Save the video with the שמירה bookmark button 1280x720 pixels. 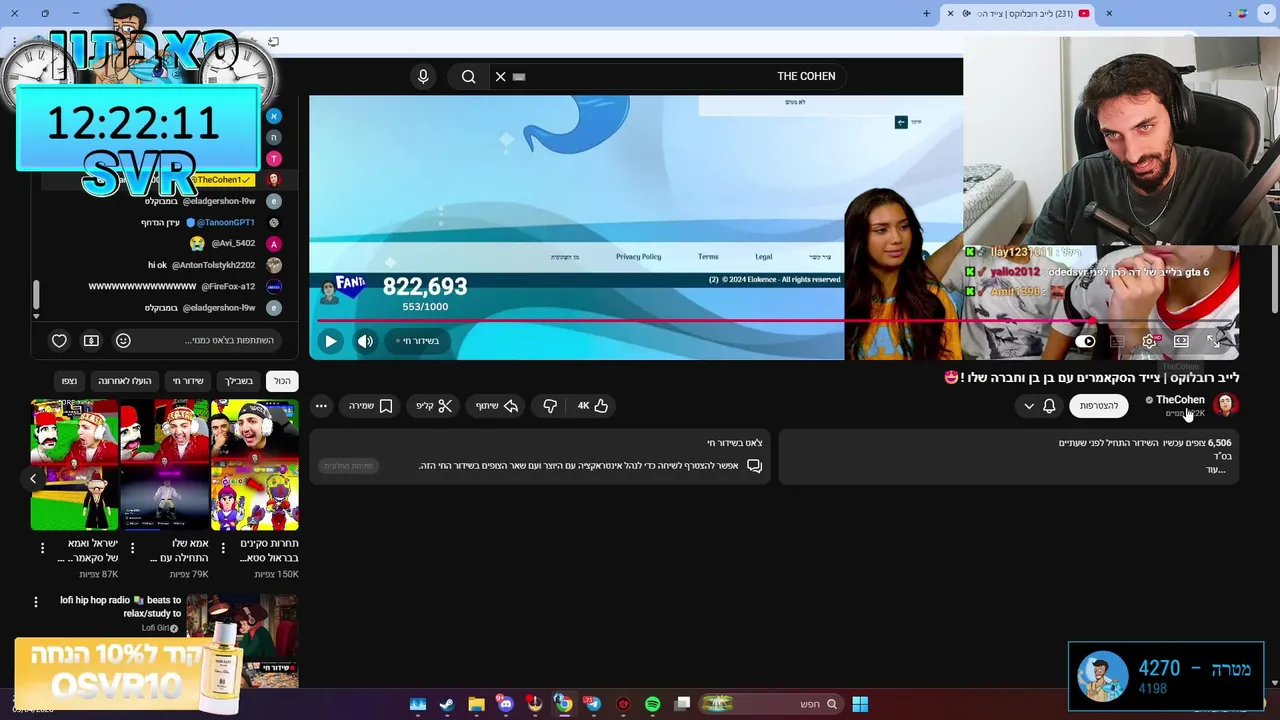click(370, 406)
